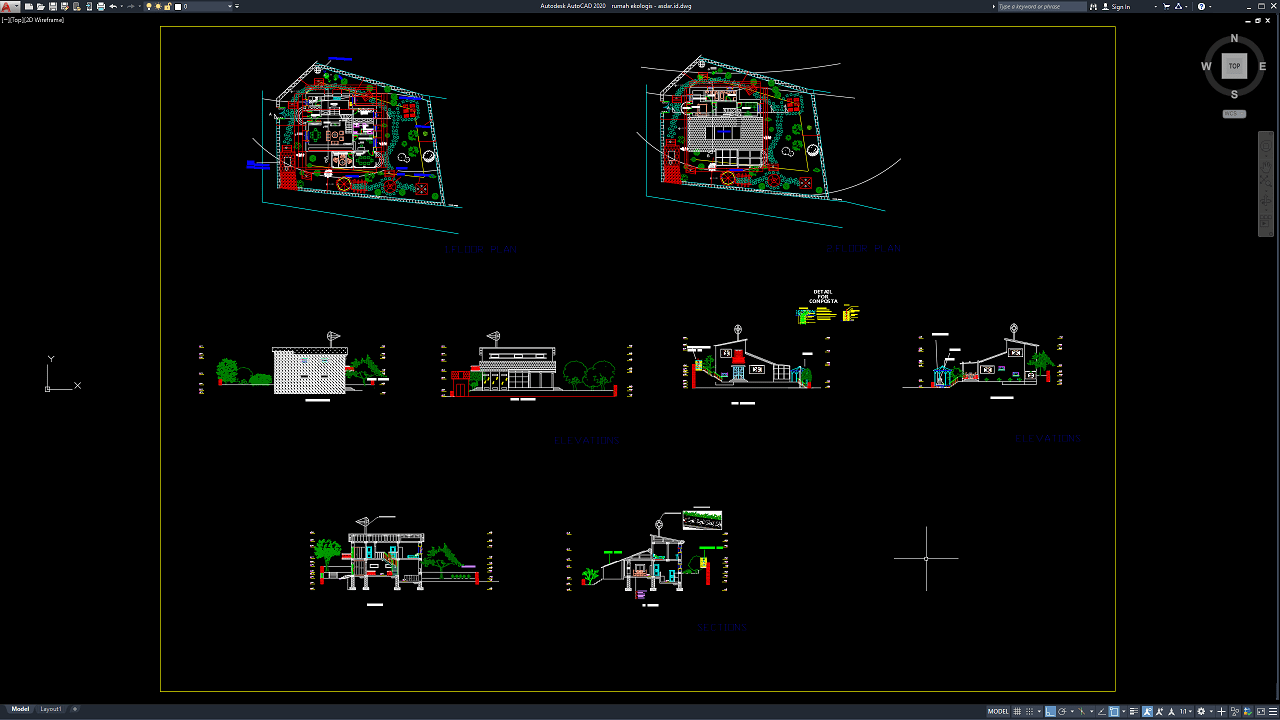Click the Undo arrow icon

(113, 6)
